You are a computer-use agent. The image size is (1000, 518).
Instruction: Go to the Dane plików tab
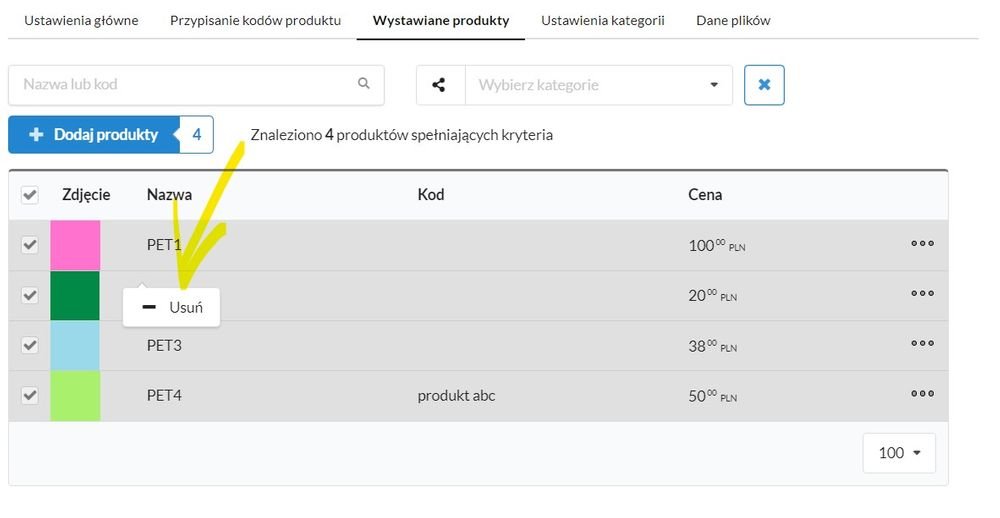coord(733,20)
